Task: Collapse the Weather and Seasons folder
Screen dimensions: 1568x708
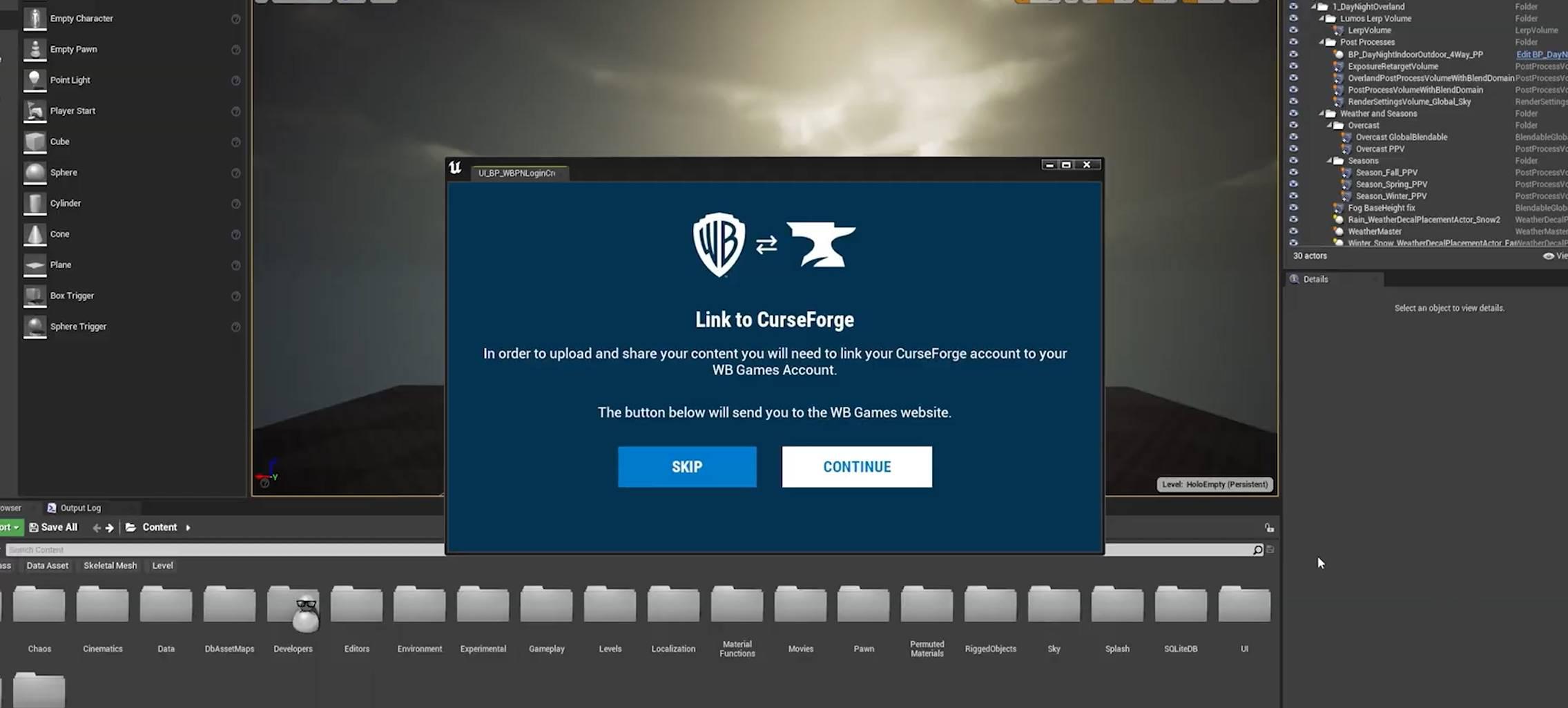Action: point(1322,113)
